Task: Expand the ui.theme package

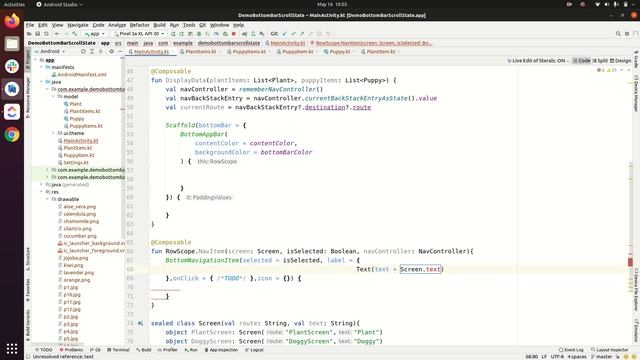Action: click(53, 133)
